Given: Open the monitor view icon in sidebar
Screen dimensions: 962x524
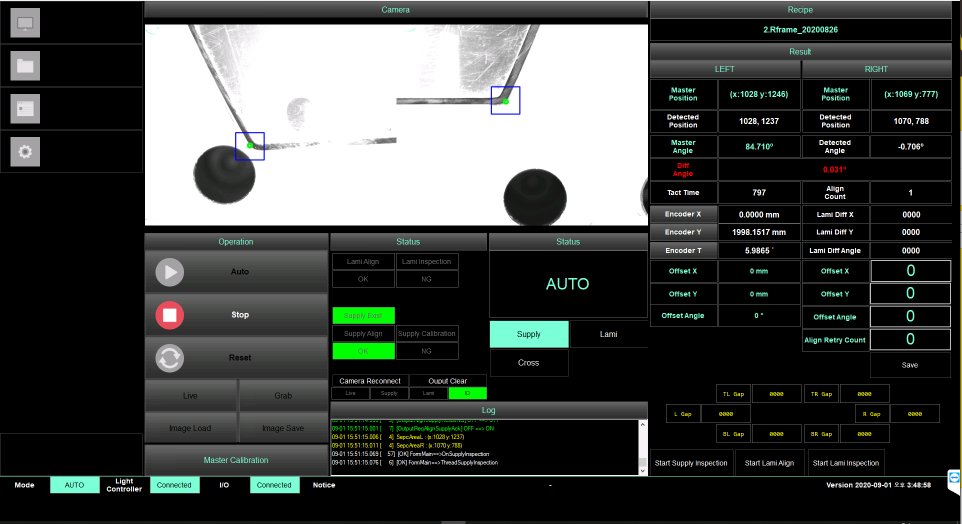Looking at the screenshot, I should point(25,23).
